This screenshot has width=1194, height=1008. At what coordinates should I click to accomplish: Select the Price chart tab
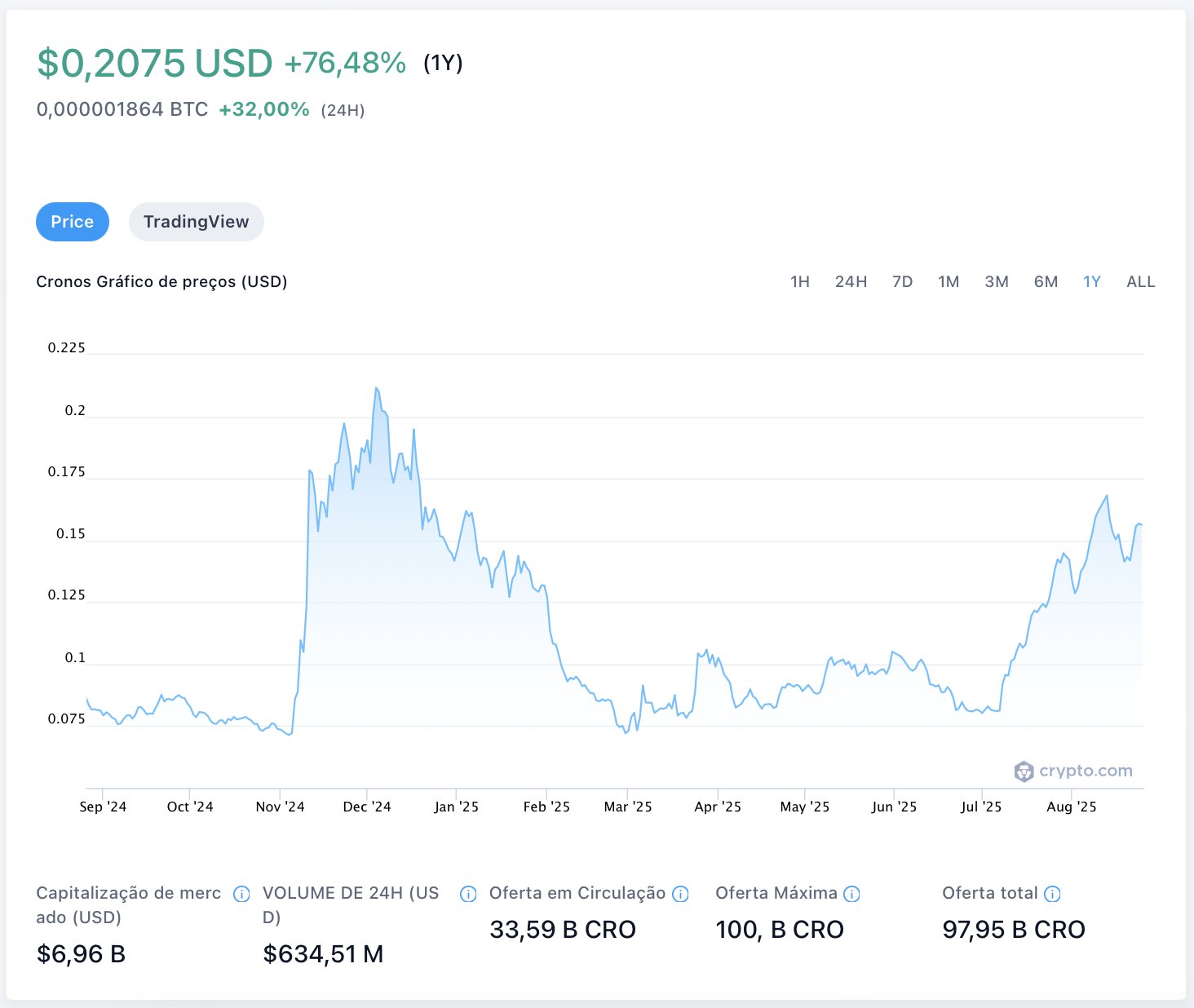pyautogui.click(x=73, y=222)
